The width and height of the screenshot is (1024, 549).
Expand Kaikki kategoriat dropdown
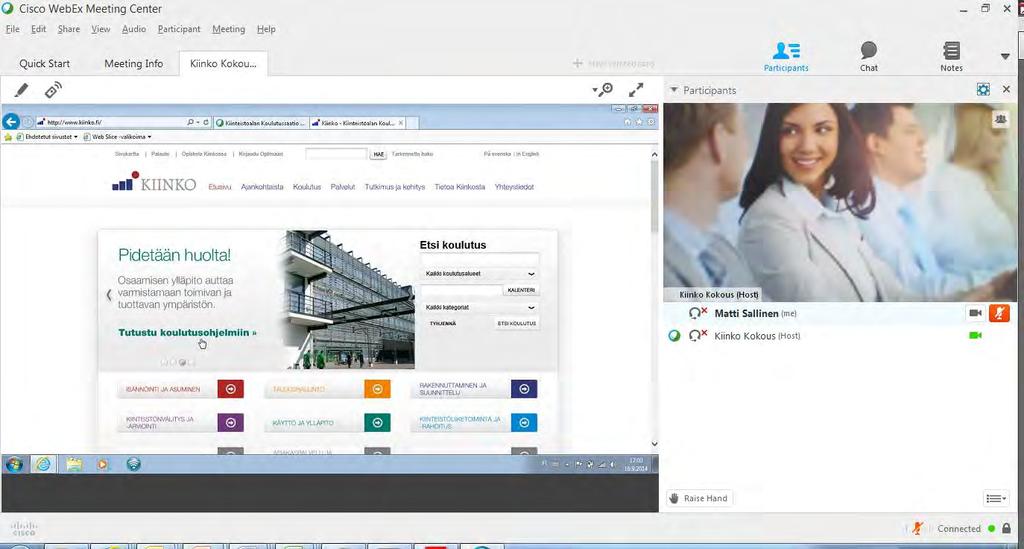(x=479, y=307)
